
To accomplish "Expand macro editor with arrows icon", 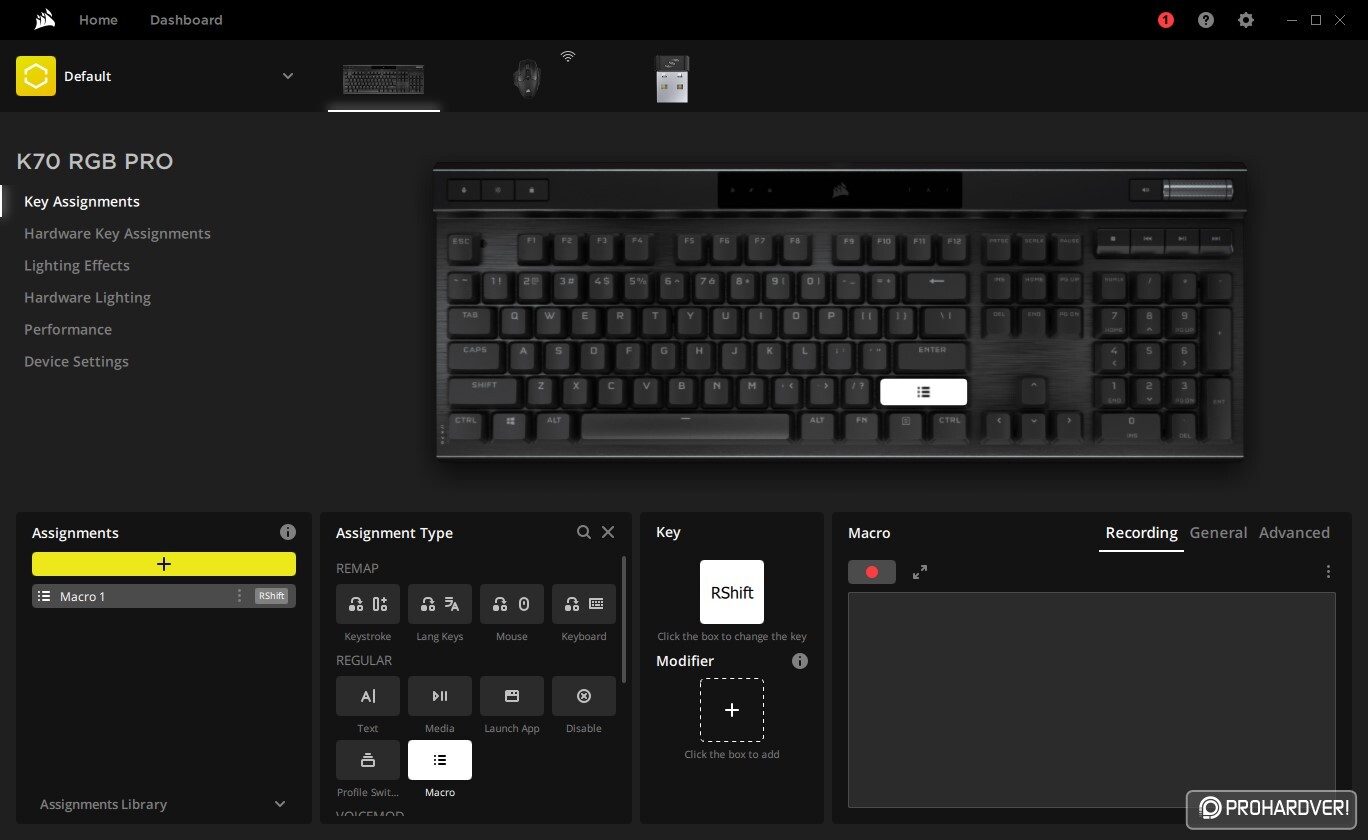I will coord(920,572).
